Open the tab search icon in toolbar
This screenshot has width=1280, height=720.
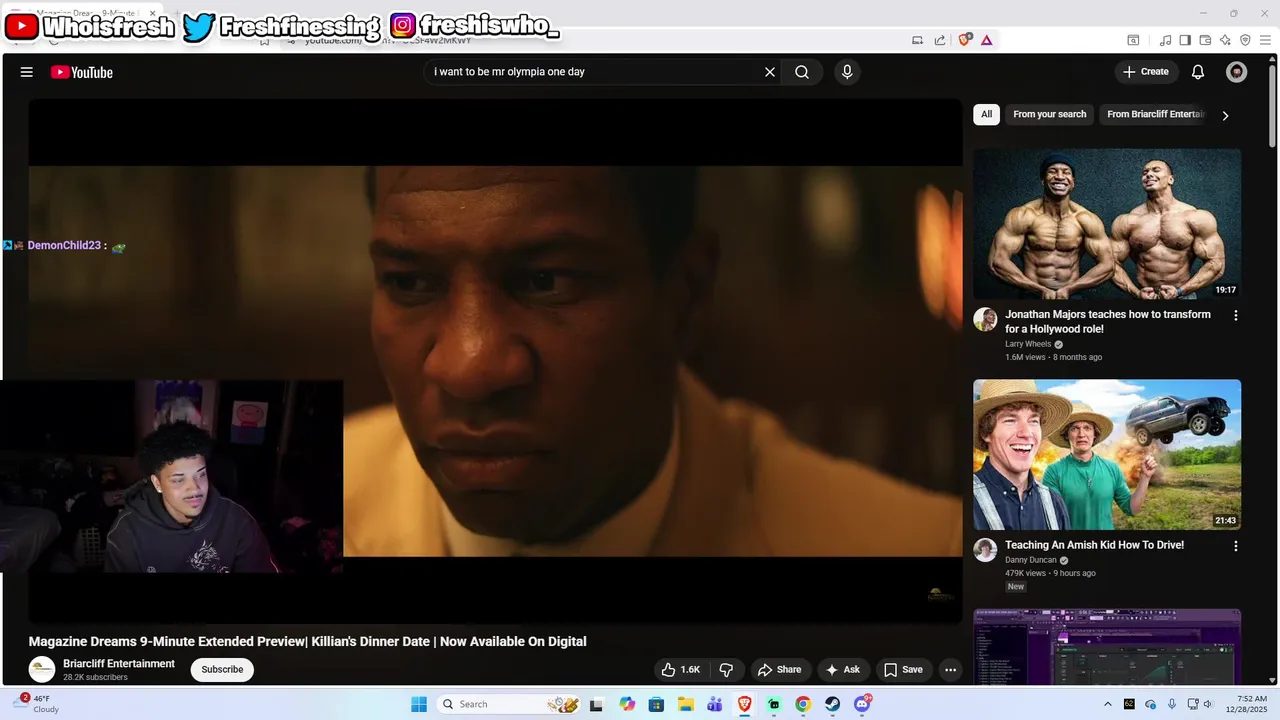(1133, 40)
